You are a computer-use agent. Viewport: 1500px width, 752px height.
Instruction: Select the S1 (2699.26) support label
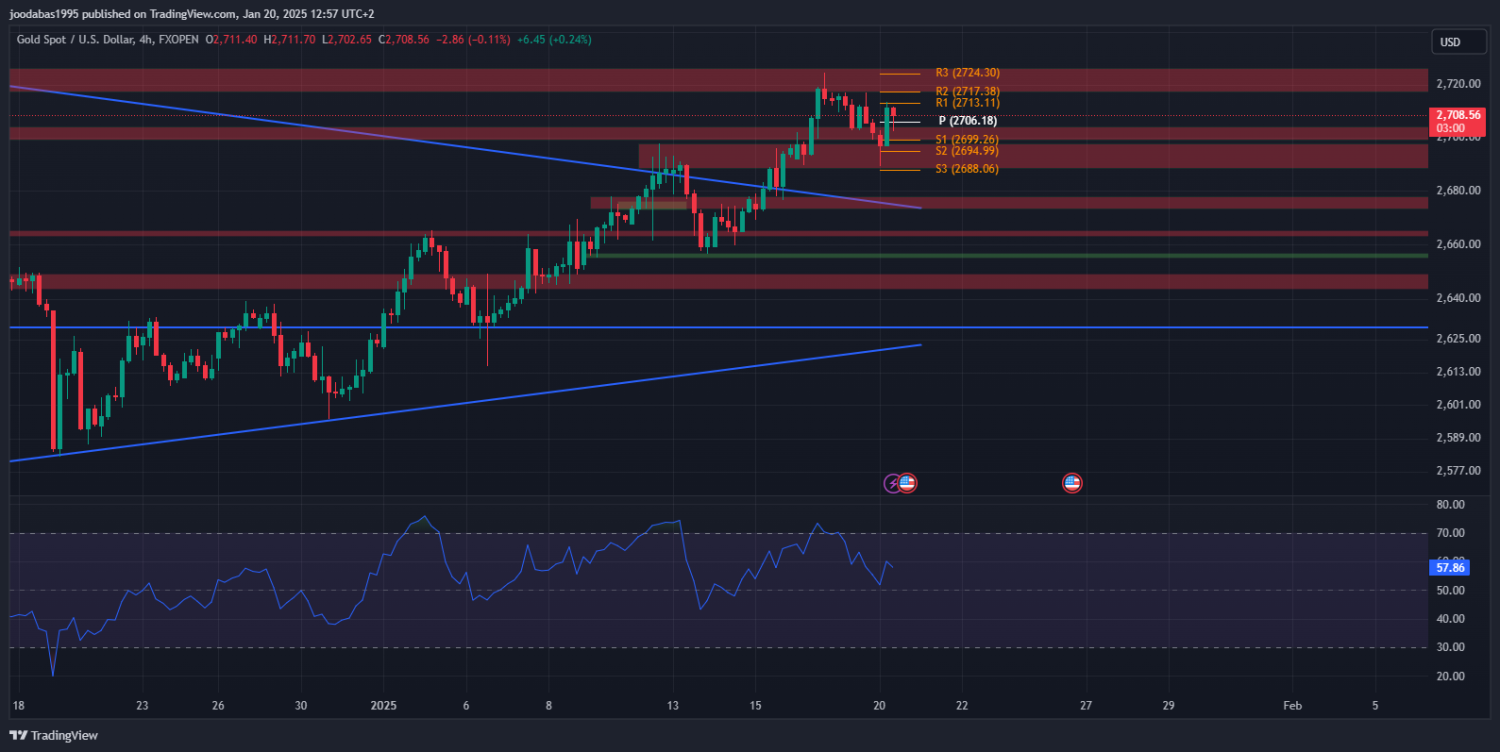coord(967,139)
